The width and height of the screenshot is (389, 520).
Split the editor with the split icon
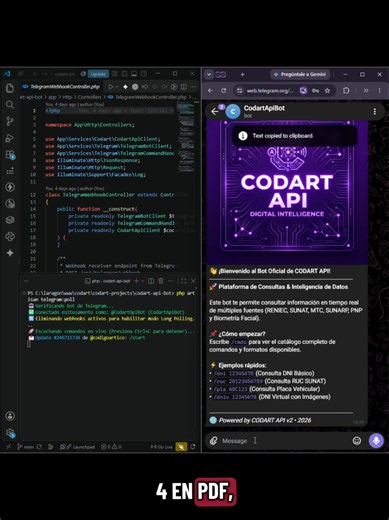(x=184, y=87)
